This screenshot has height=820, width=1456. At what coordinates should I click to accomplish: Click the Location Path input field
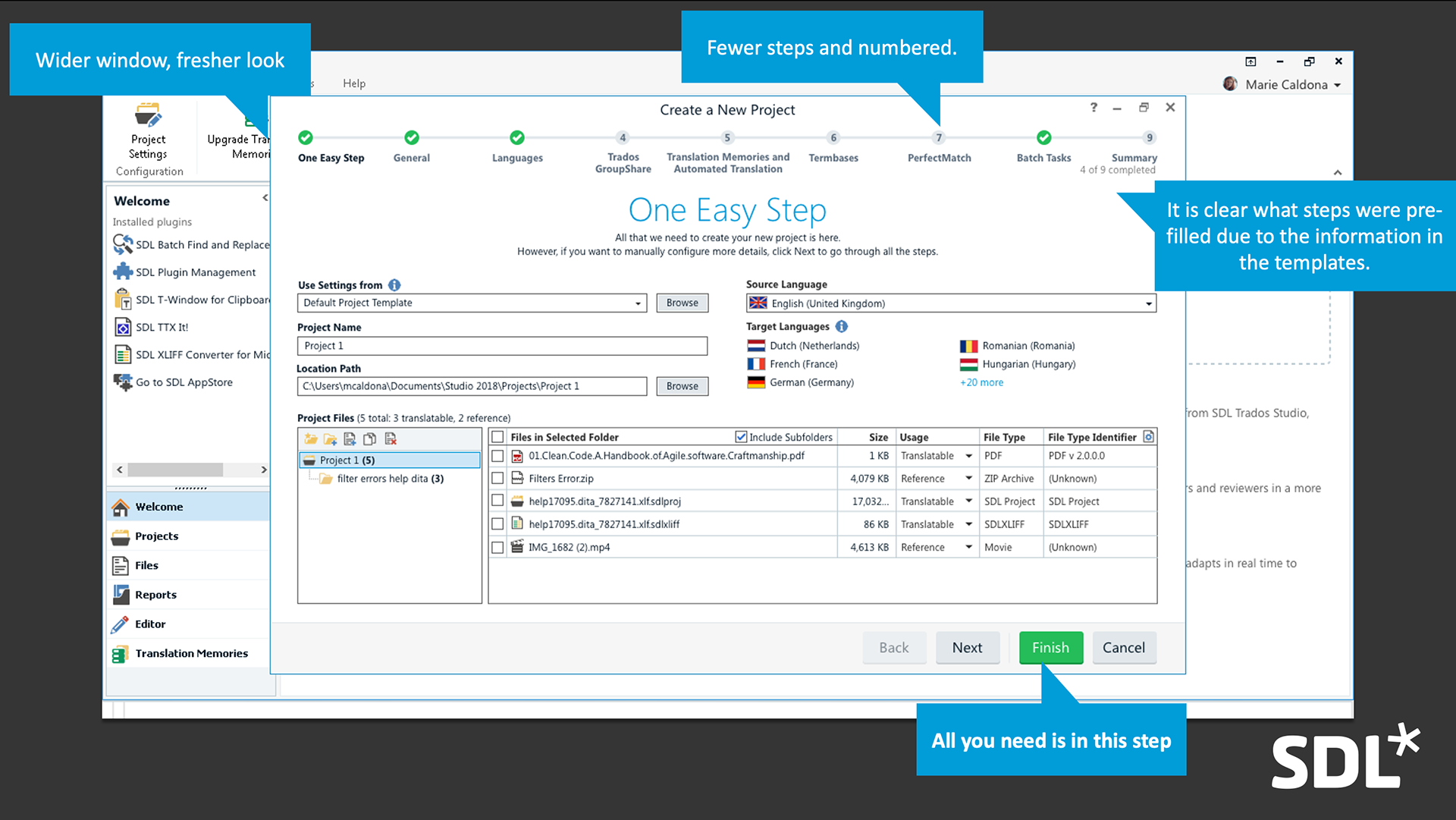coord(472,386)
